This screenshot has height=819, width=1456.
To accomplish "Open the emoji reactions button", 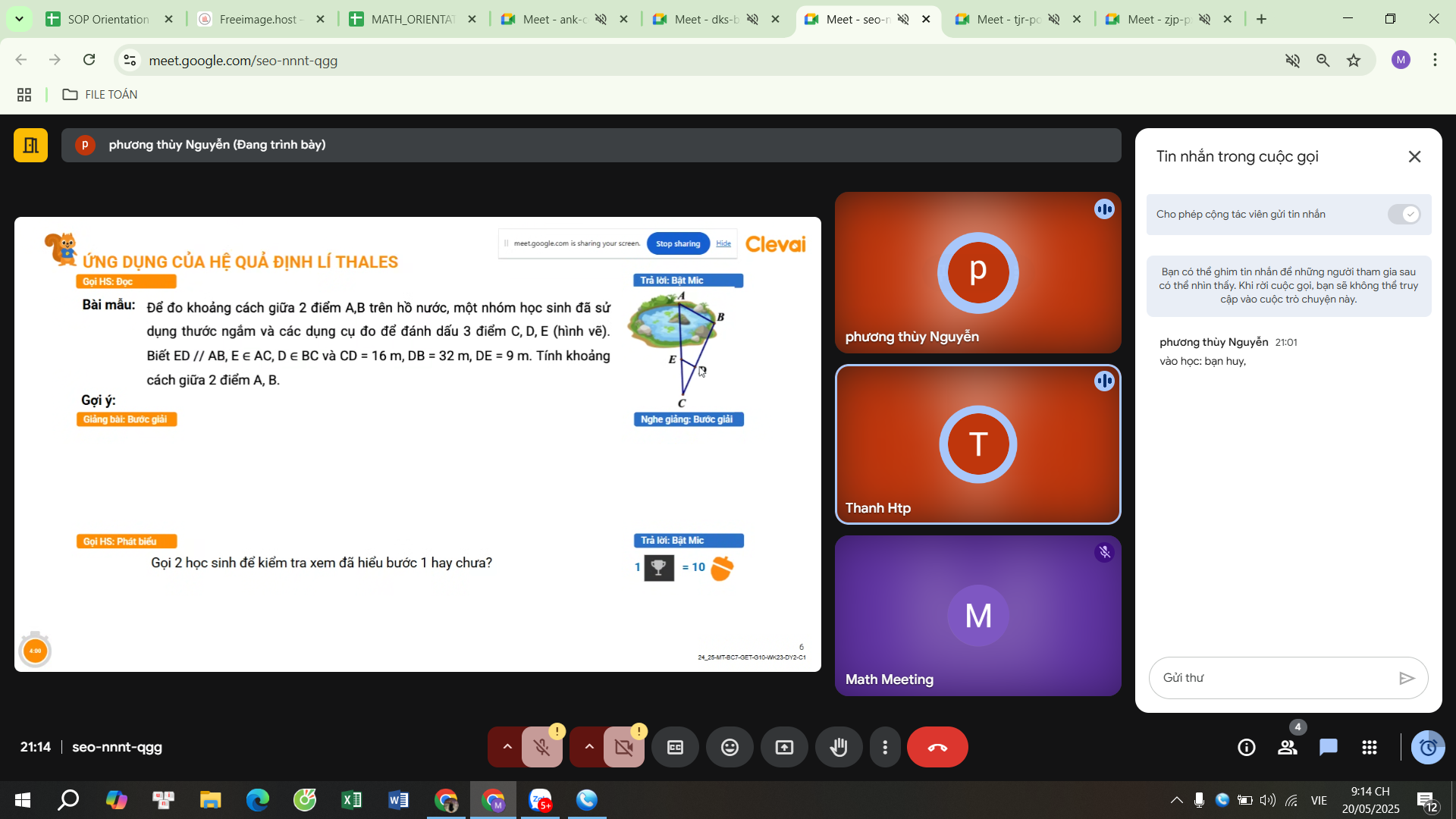I will pos(730,748).
